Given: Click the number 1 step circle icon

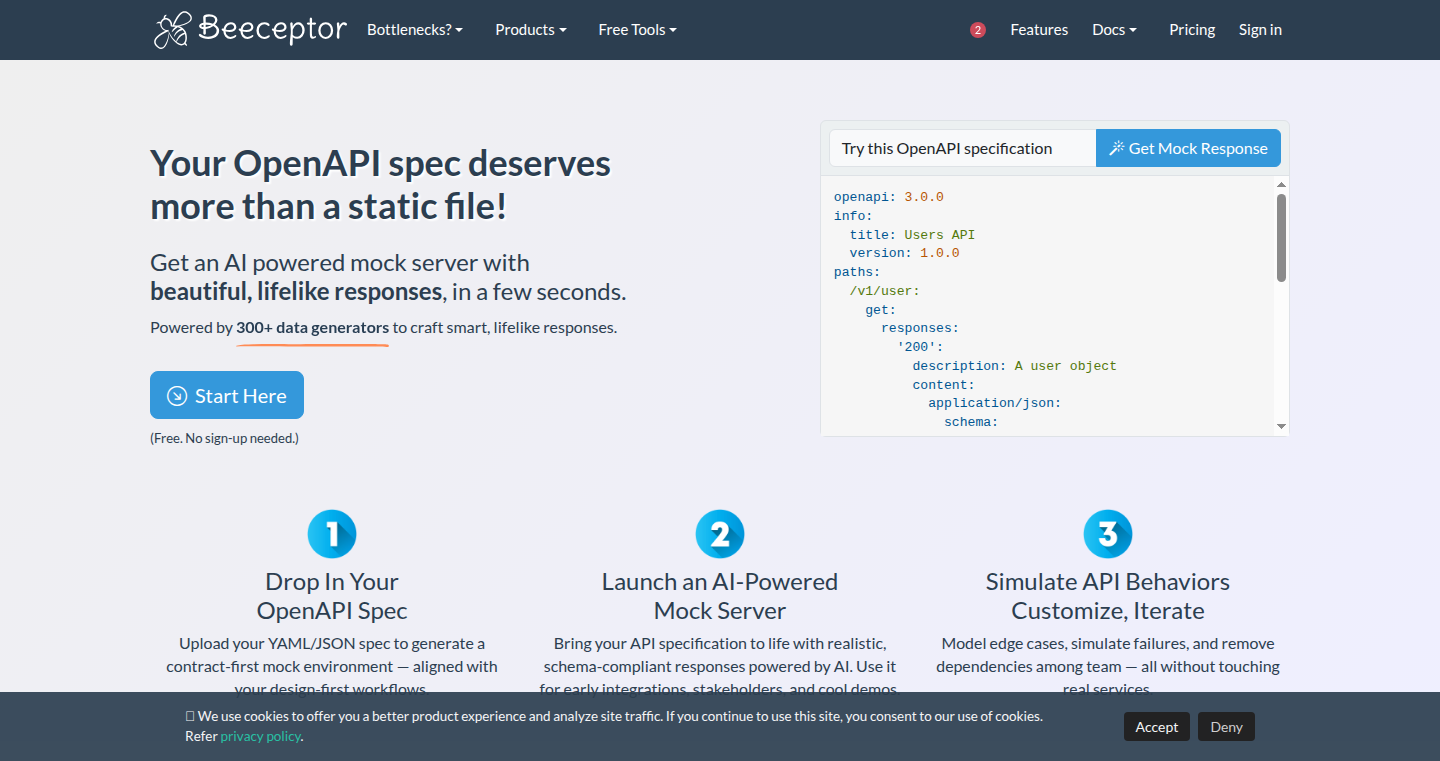Looking at the screenshot, I should pos(332,534).
